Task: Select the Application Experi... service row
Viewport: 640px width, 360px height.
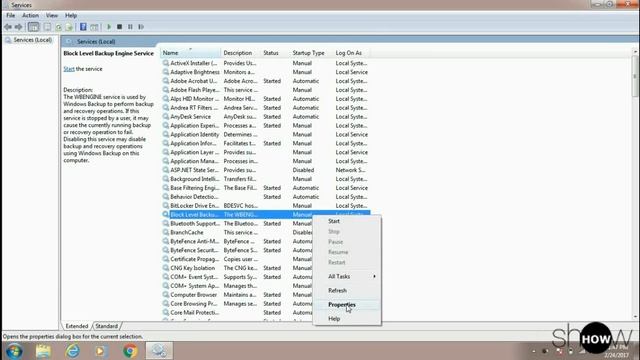Action: (265, 126)
